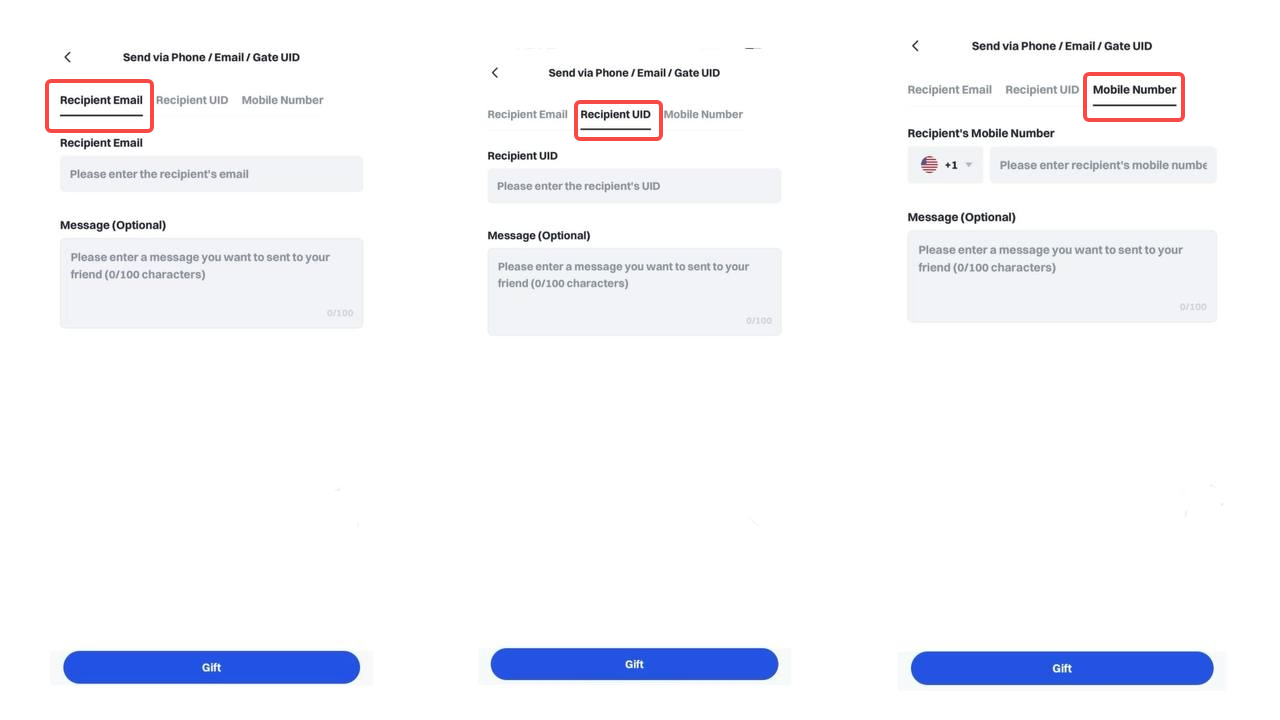Select Mobile Number tab on the email screen
This screenshot has height=720, width=1280.
coord(282,100)
